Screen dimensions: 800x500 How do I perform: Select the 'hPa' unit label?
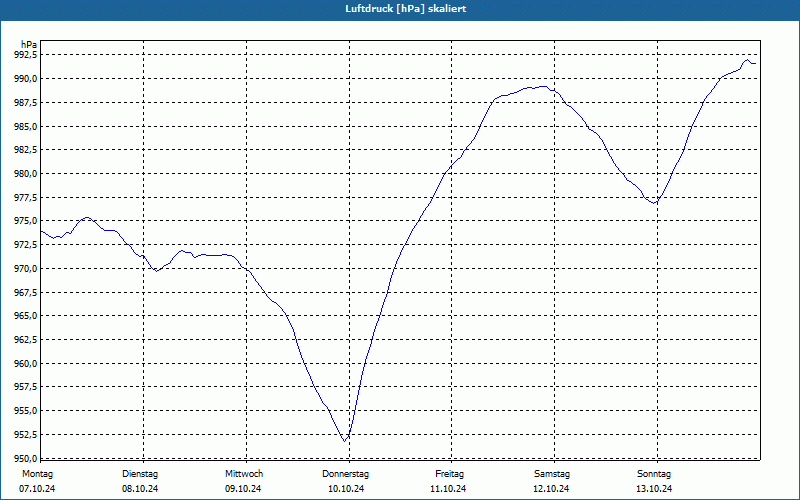pos(29,45)
